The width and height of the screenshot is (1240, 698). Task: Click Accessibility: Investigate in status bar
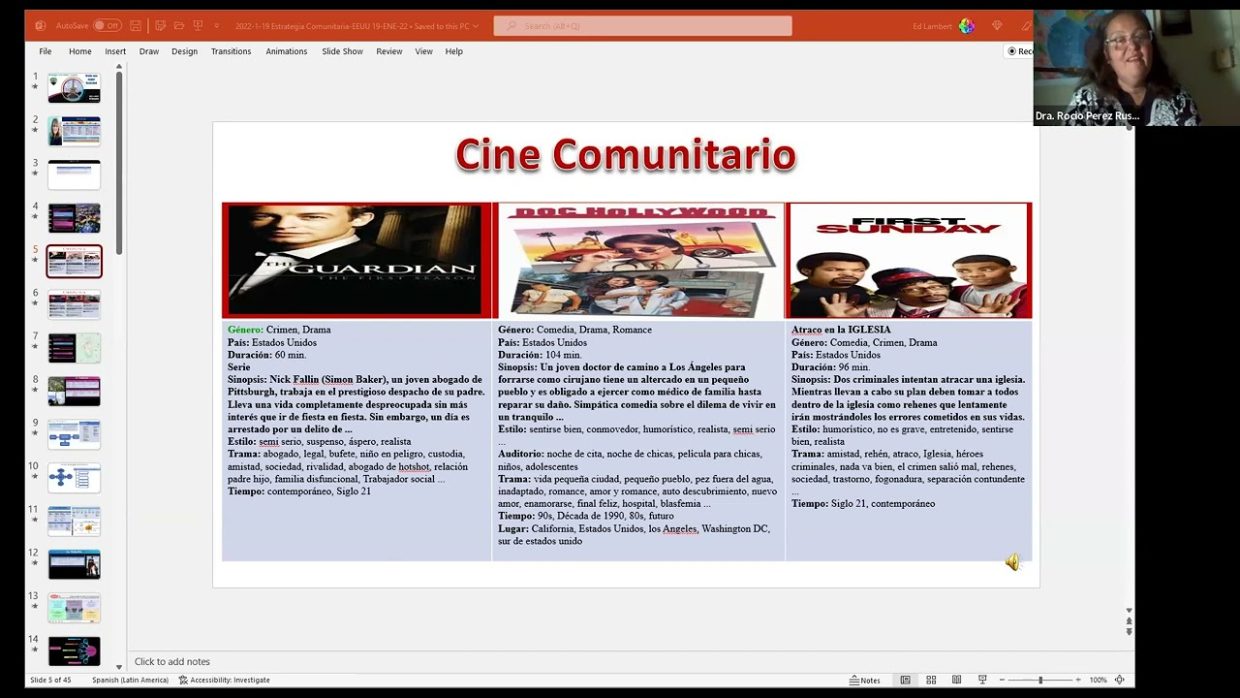(x=225, y=680)
